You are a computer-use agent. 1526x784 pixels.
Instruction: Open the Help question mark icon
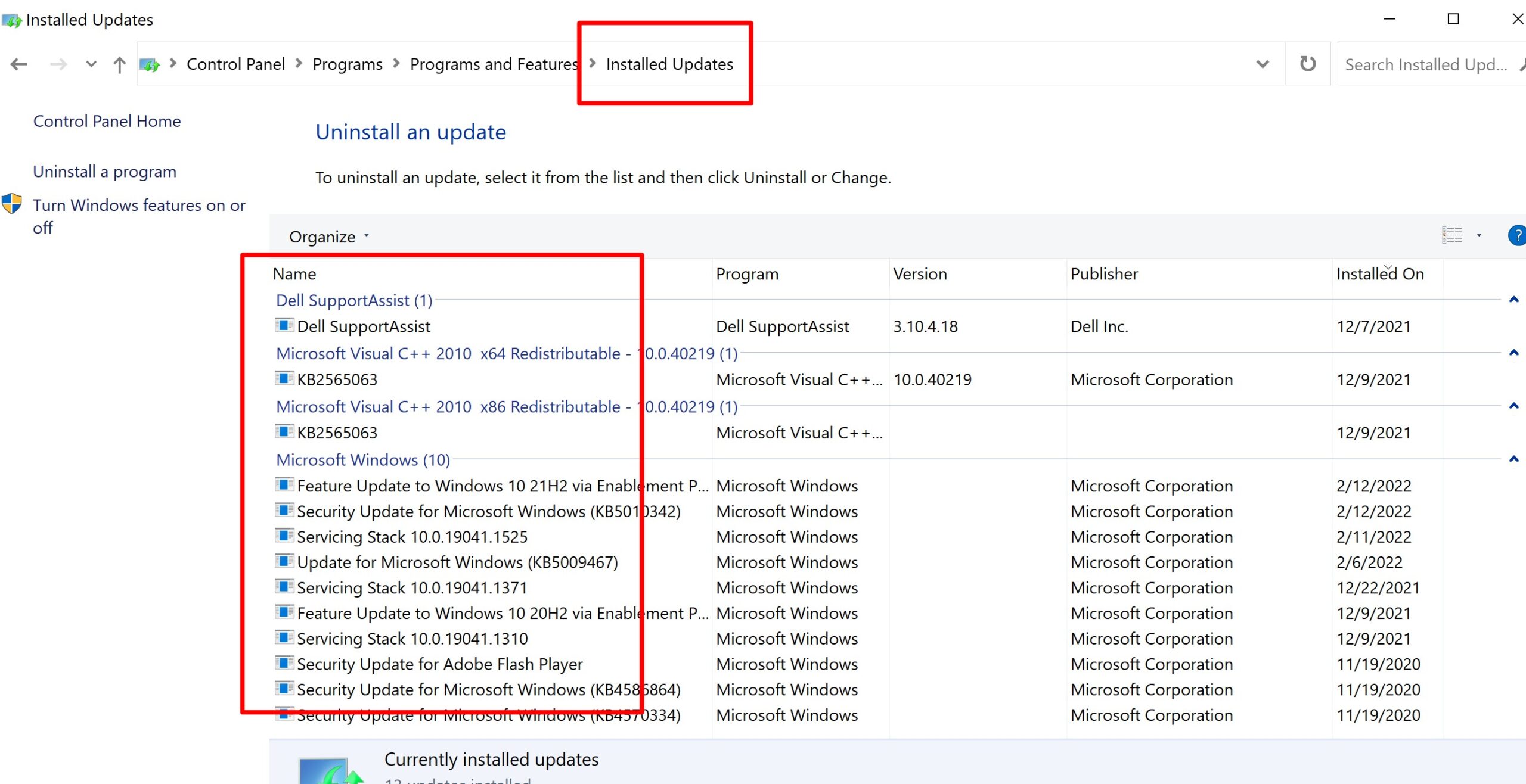(1517, 235)
